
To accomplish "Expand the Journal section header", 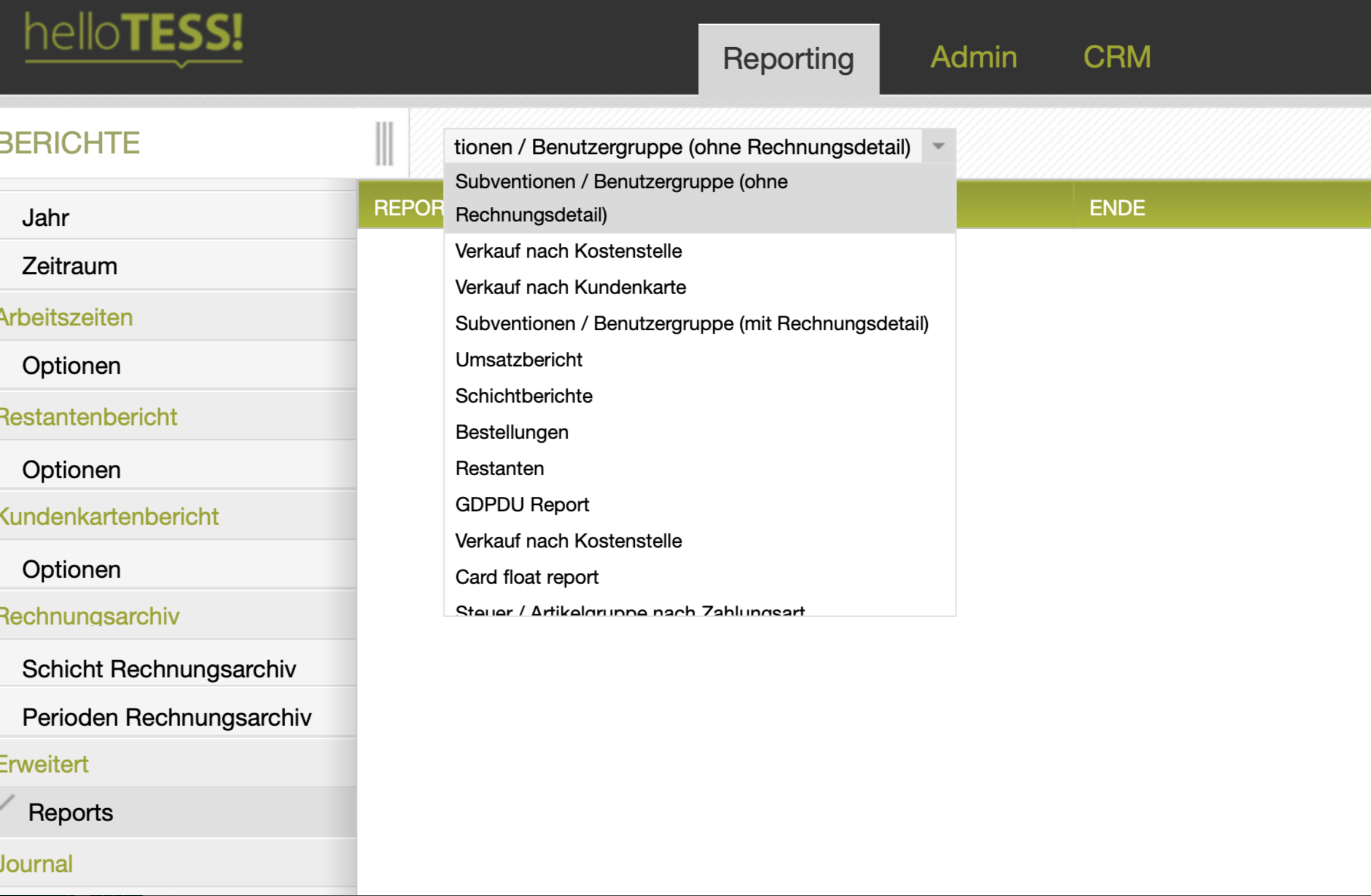I will [178, 864].
